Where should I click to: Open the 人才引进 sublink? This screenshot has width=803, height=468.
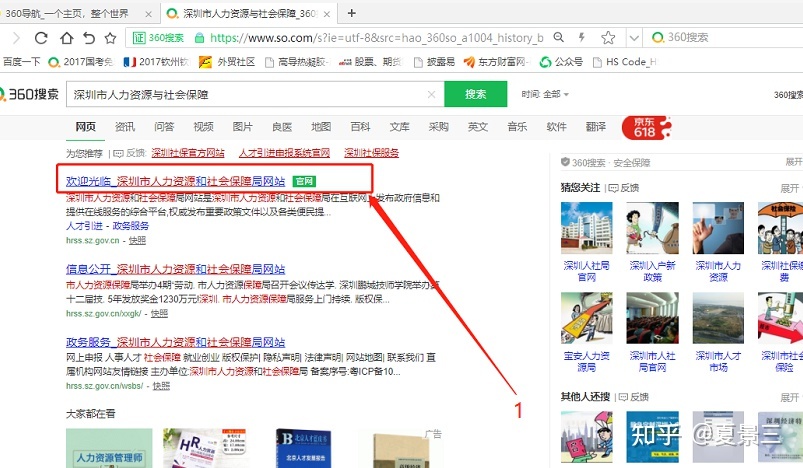[x=84, y=226]
